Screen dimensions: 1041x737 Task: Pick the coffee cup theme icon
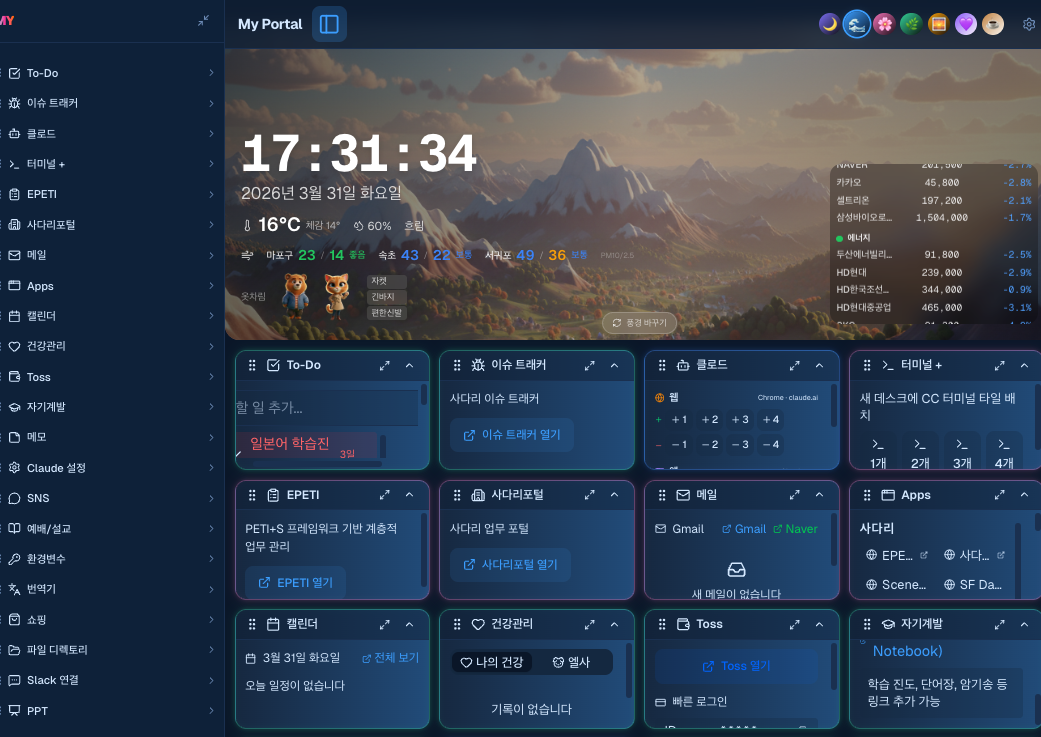pyautogui.click(x=992, y=24)
